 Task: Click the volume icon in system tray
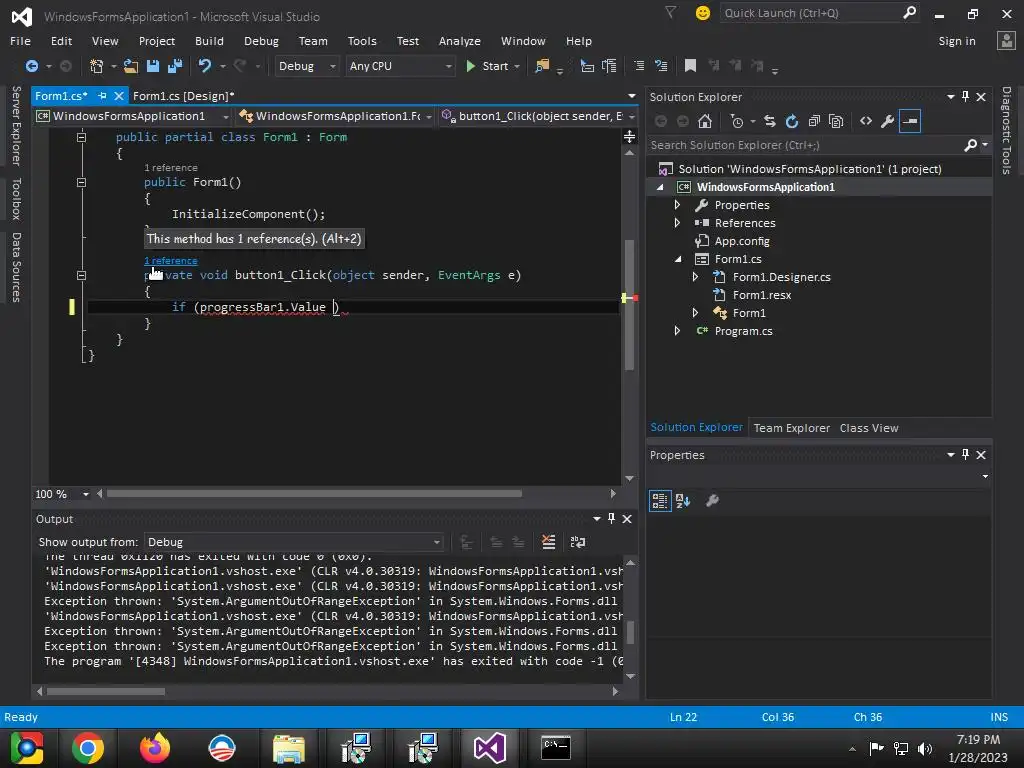click(925, 748)
